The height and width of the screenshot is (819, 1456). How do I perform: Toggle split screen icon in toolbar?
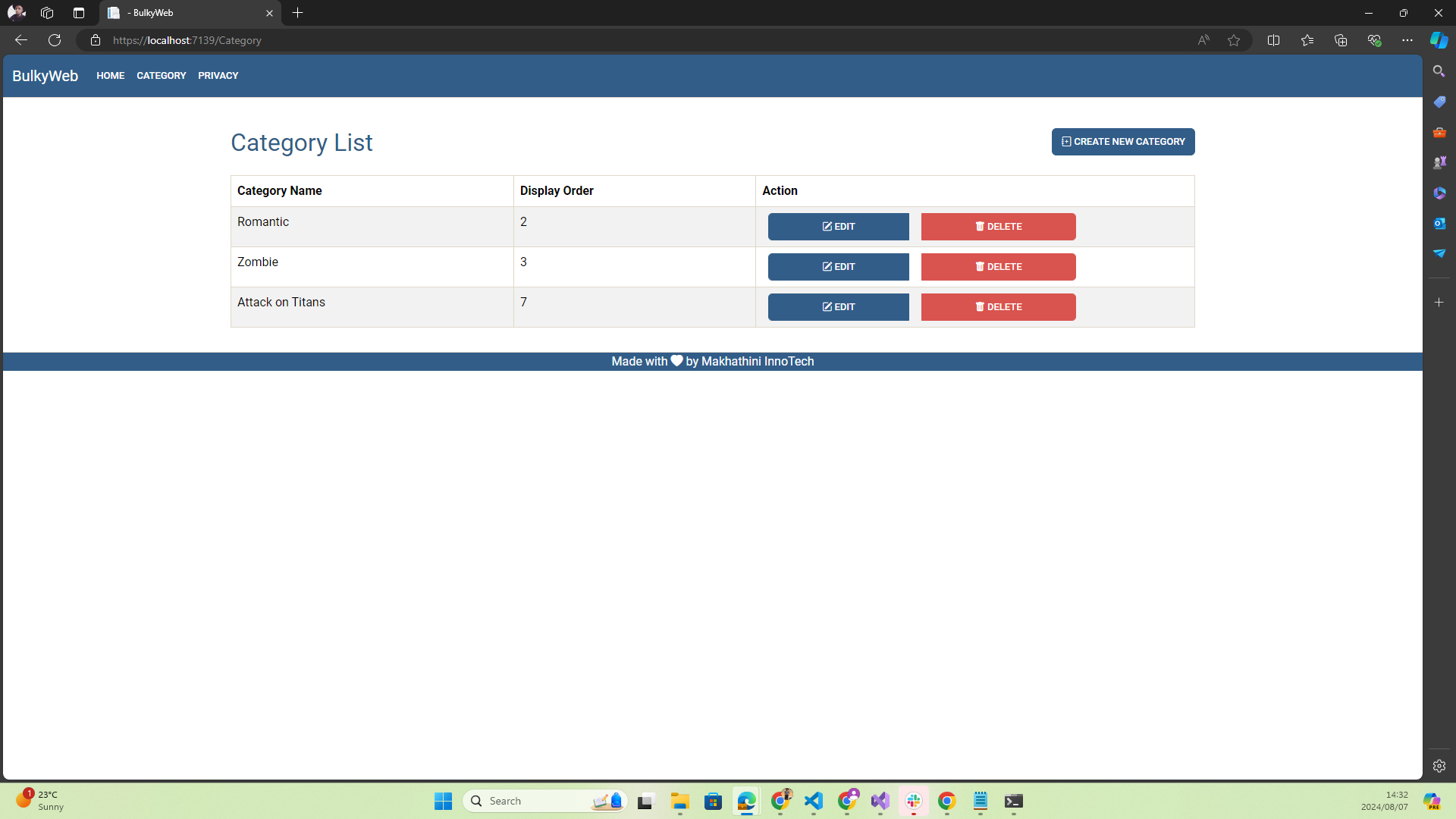coord(1273,40)
